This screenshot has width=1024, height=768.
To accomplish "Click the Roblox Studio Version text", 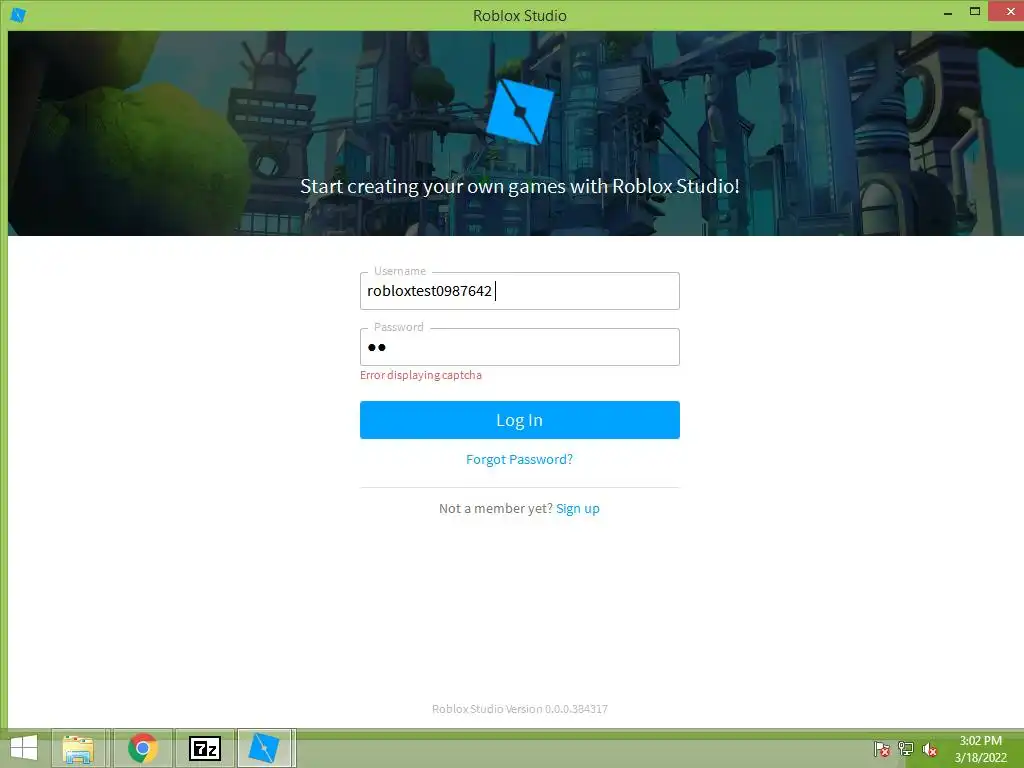I will [x=519, y=709].
